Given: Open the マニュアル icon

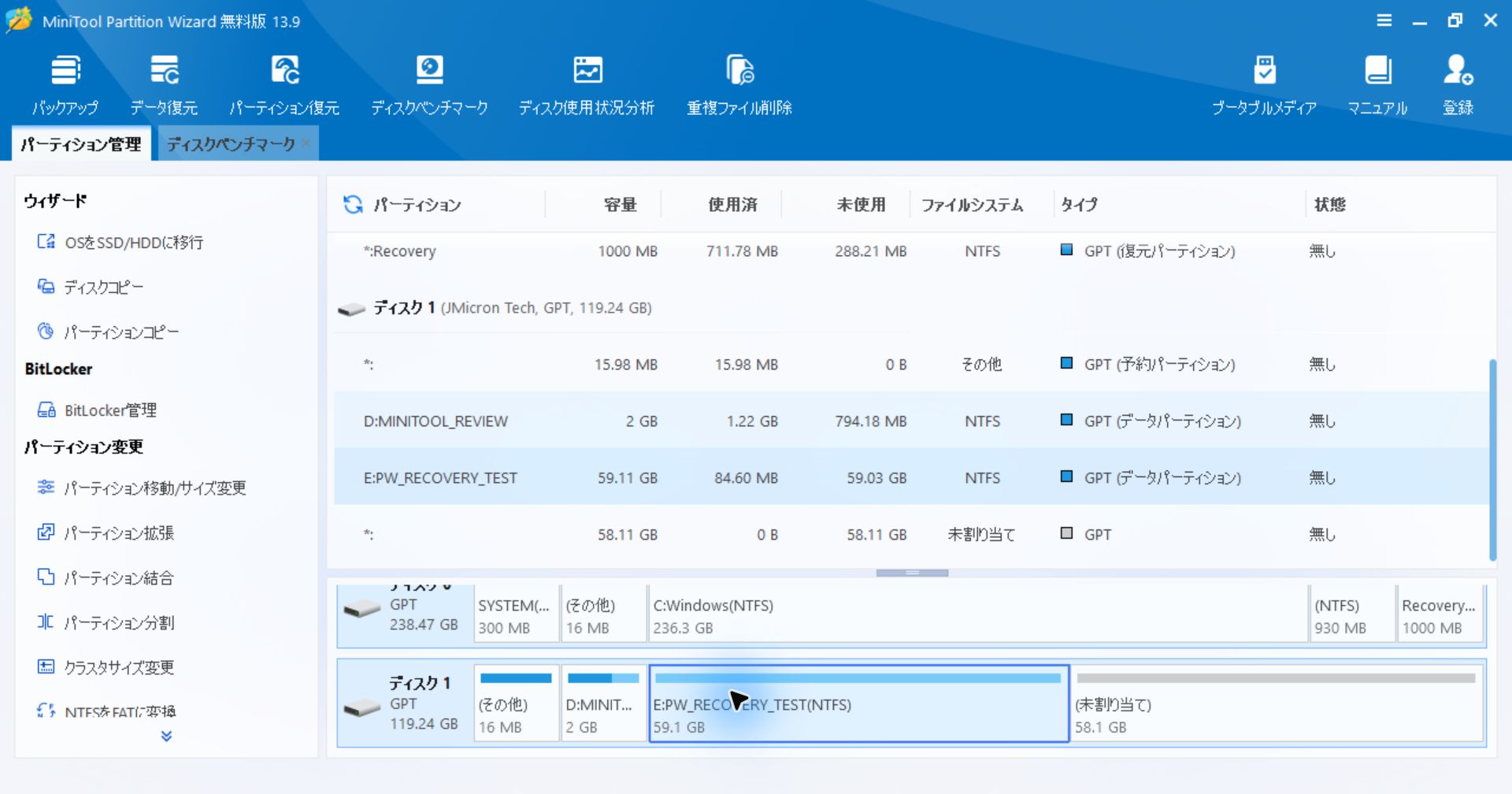Looking at the screenshot, I should coord(1377,85).
